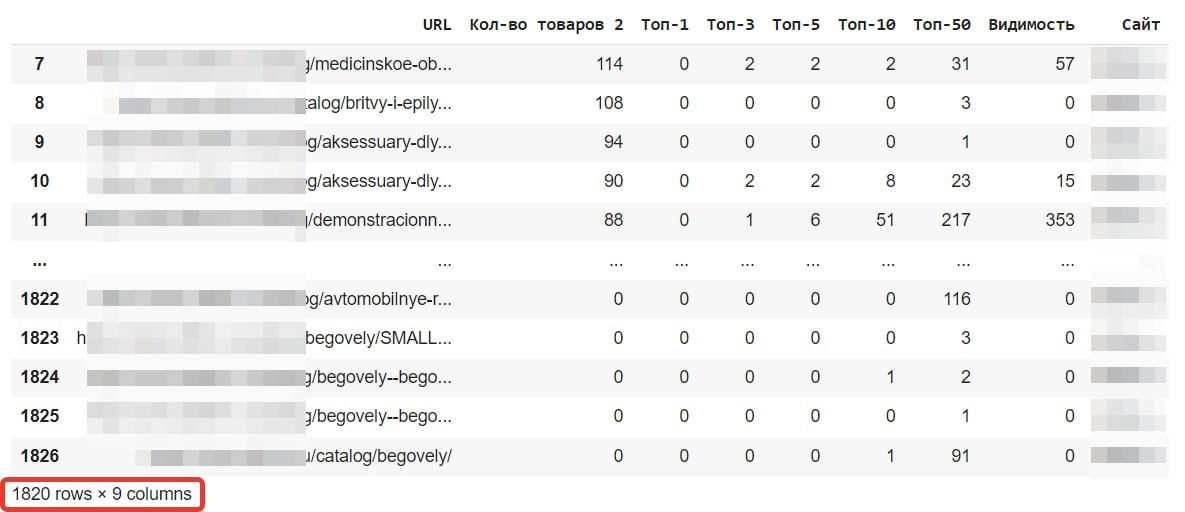The height and width of the screenshot is (512, 1185).
Task: Click the demonstracionn URL cell
Action: point(268,220)
